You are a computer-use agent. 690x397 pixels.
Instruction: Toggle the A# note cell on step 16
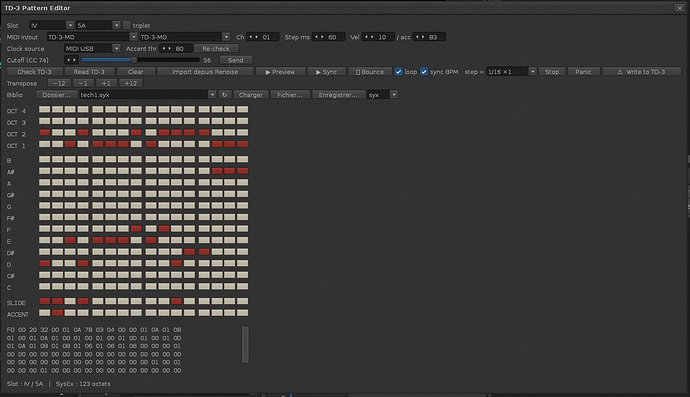(242, 171)
